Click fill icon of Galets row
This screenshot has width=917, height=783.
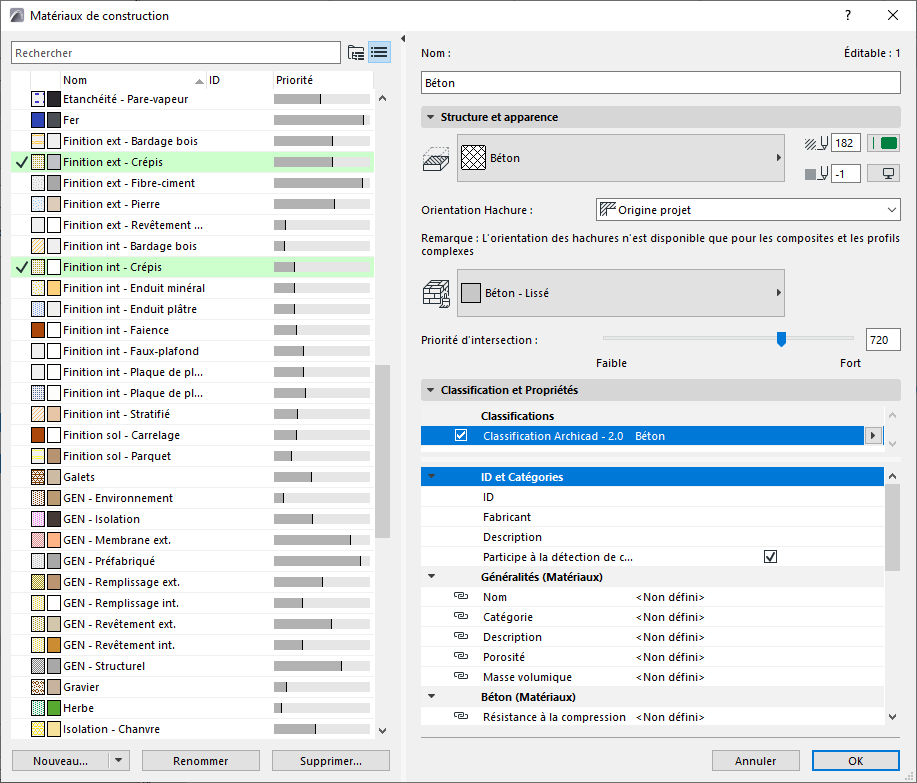(38, 477)
